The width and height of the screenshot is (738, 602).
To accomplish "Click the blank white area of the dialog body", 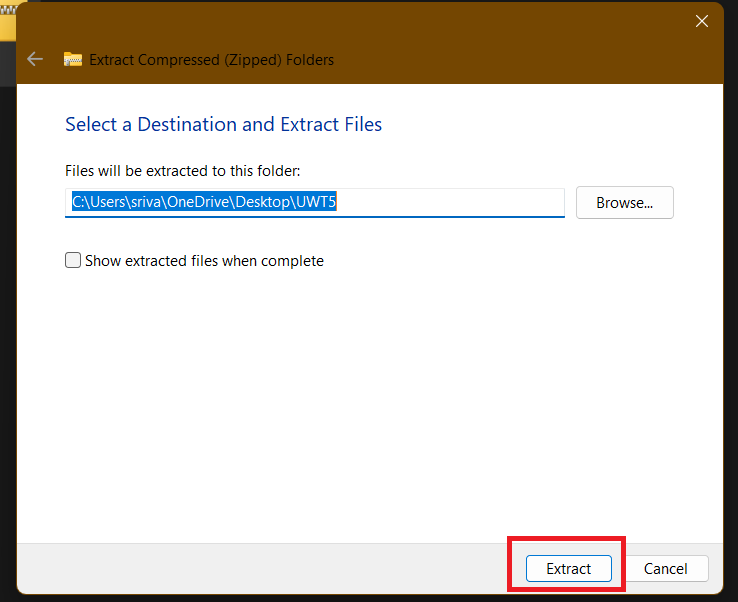I will click(370, 400).
